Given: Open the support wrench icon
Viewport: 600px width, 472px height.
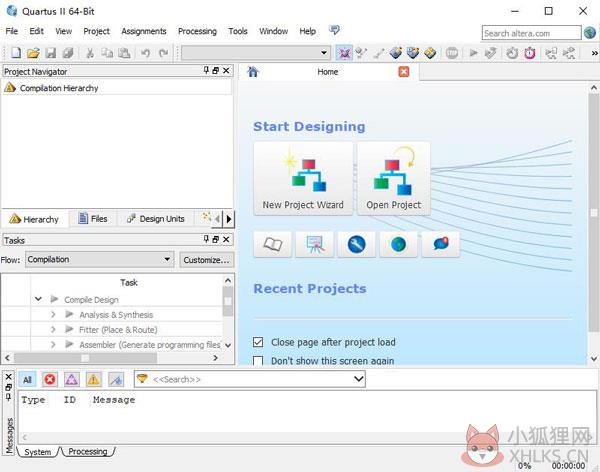Looking at the screenshot, I should click(x=356, y=244).
